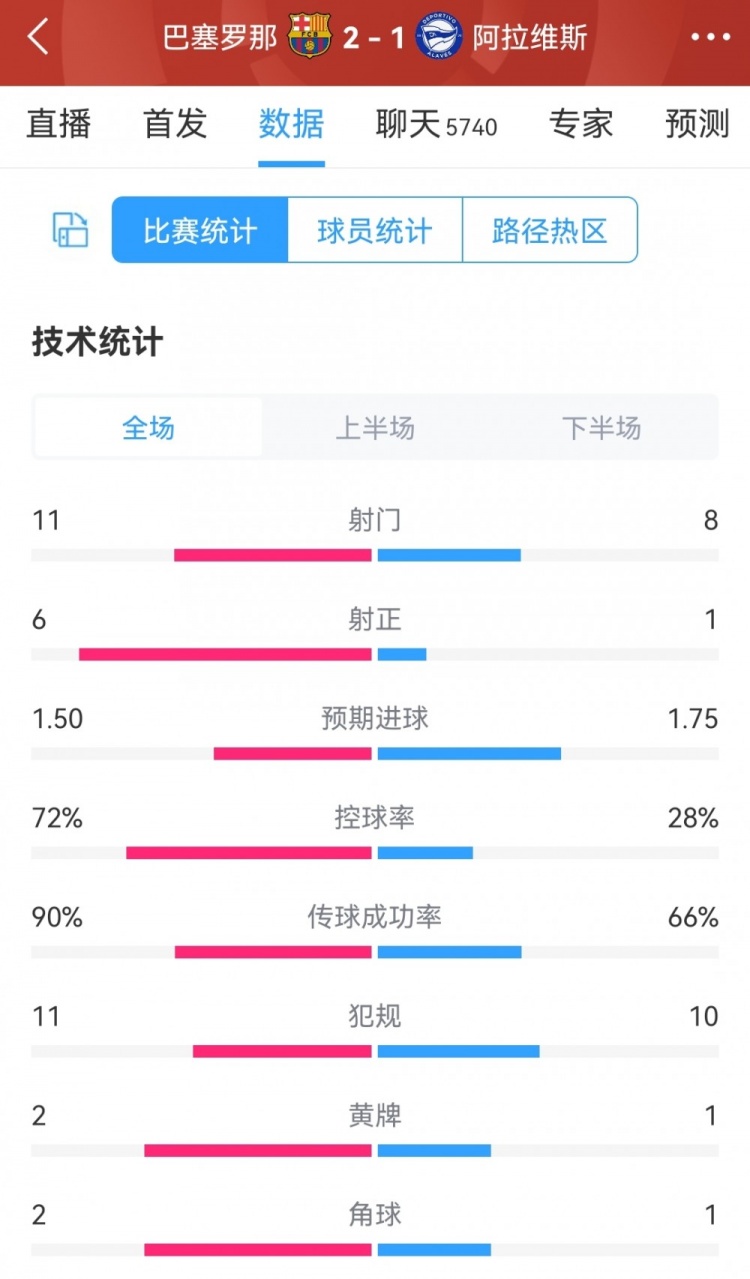Go to the 专家 experts section
Screen dimensions: 750x1279
tap(581, 124)
